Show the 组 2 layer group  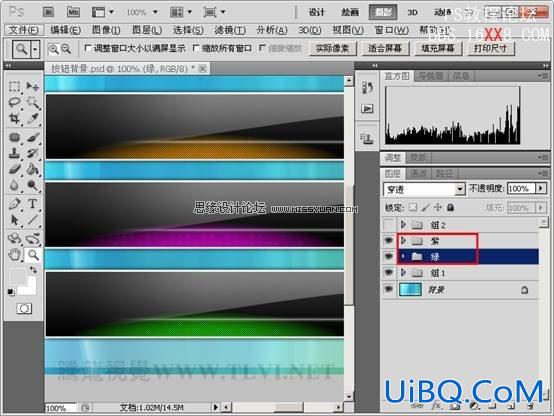[x=389, y=225]
